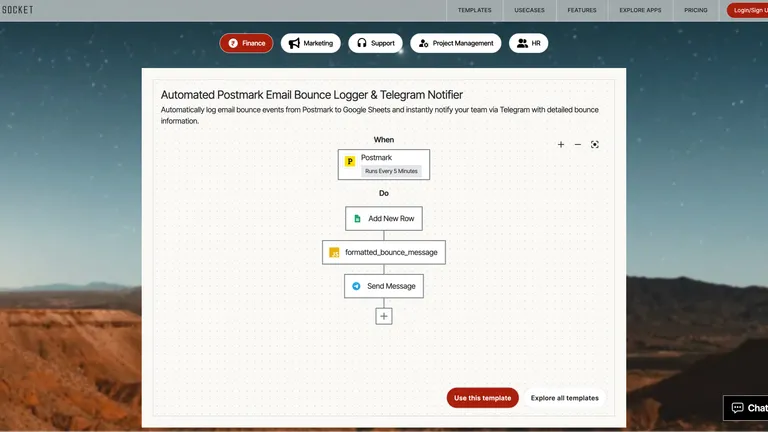The width and height of the screenshot is (768, 432).
Task: Open the formatted_bounce_message step
Action: coord(384,252)
